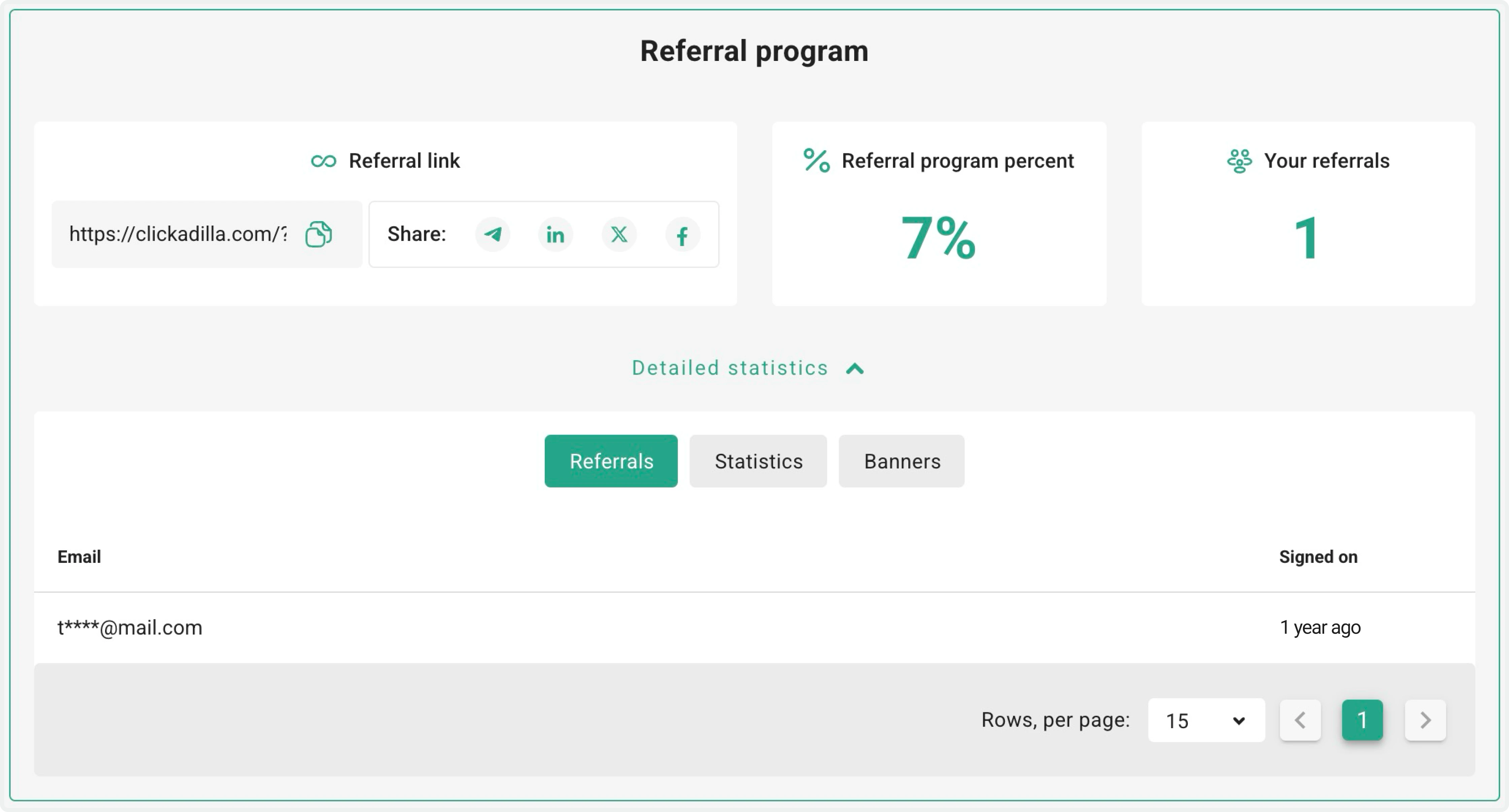Share referral link on Facebook
Screen dimensions: 1509x812
click(x=682, y=234)
